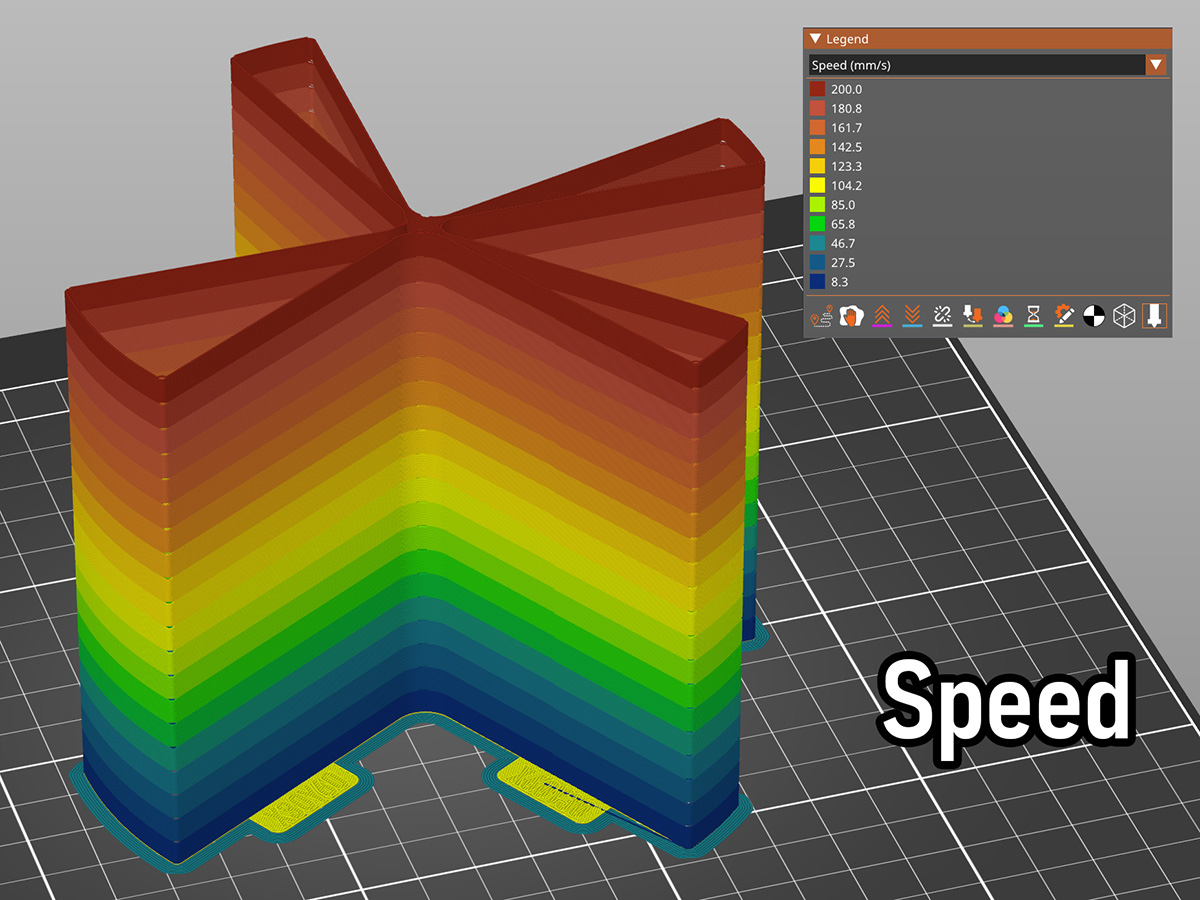Click the 123.3 yellow-orange swatch
Screen dimensions: 1200x900
tap(817, 166)
